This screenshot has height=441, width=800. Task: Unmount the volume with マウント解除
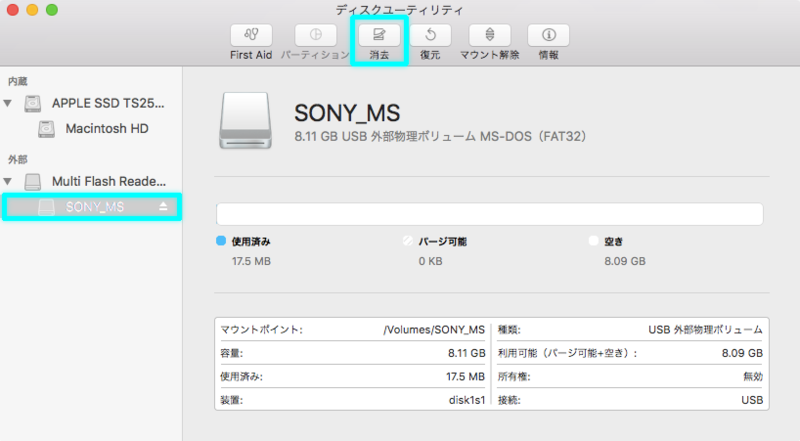click(x=490, y=35)
